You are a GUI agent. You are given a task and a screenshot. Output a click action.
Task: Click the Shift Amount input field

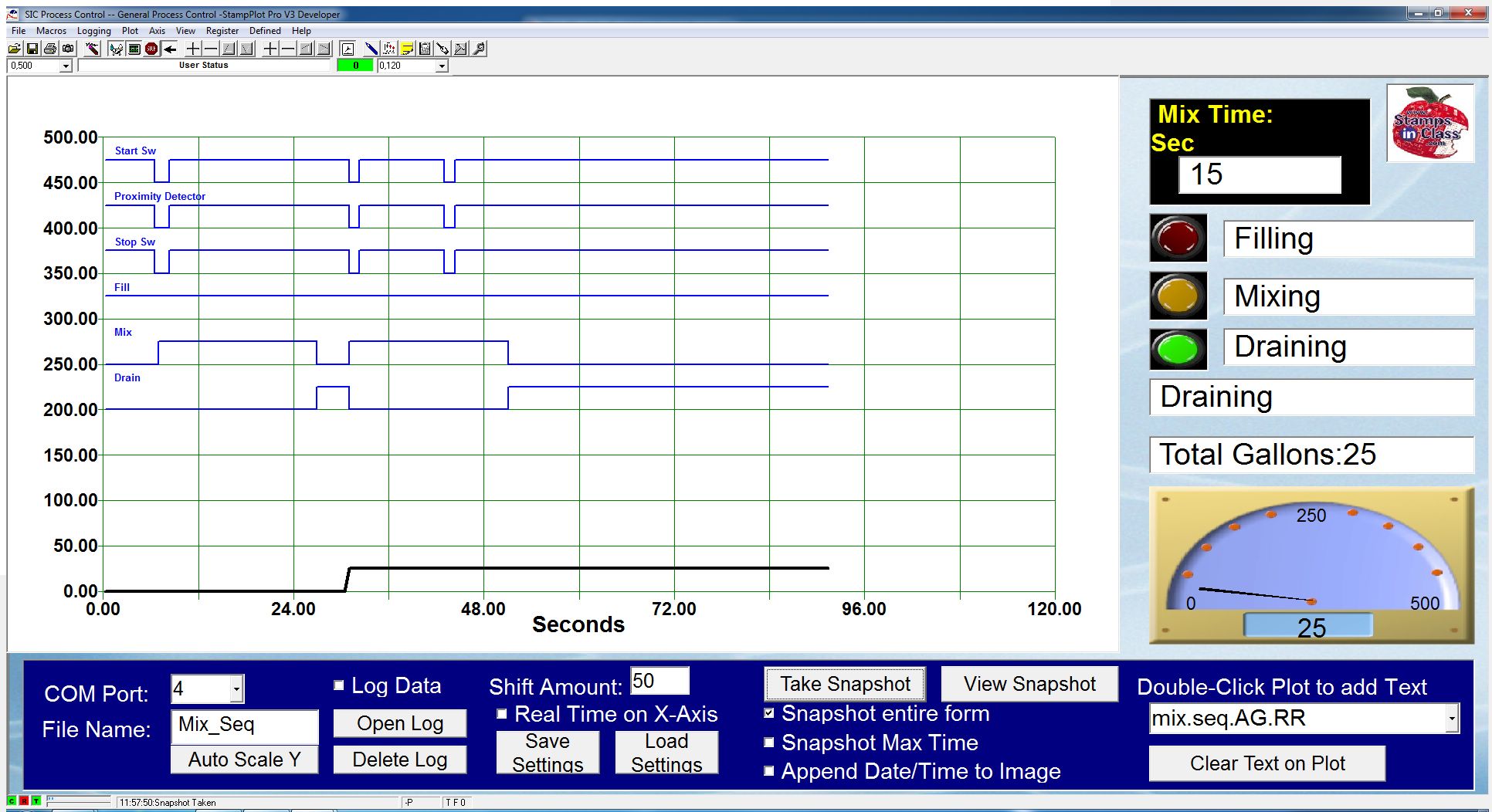[660, 681]
